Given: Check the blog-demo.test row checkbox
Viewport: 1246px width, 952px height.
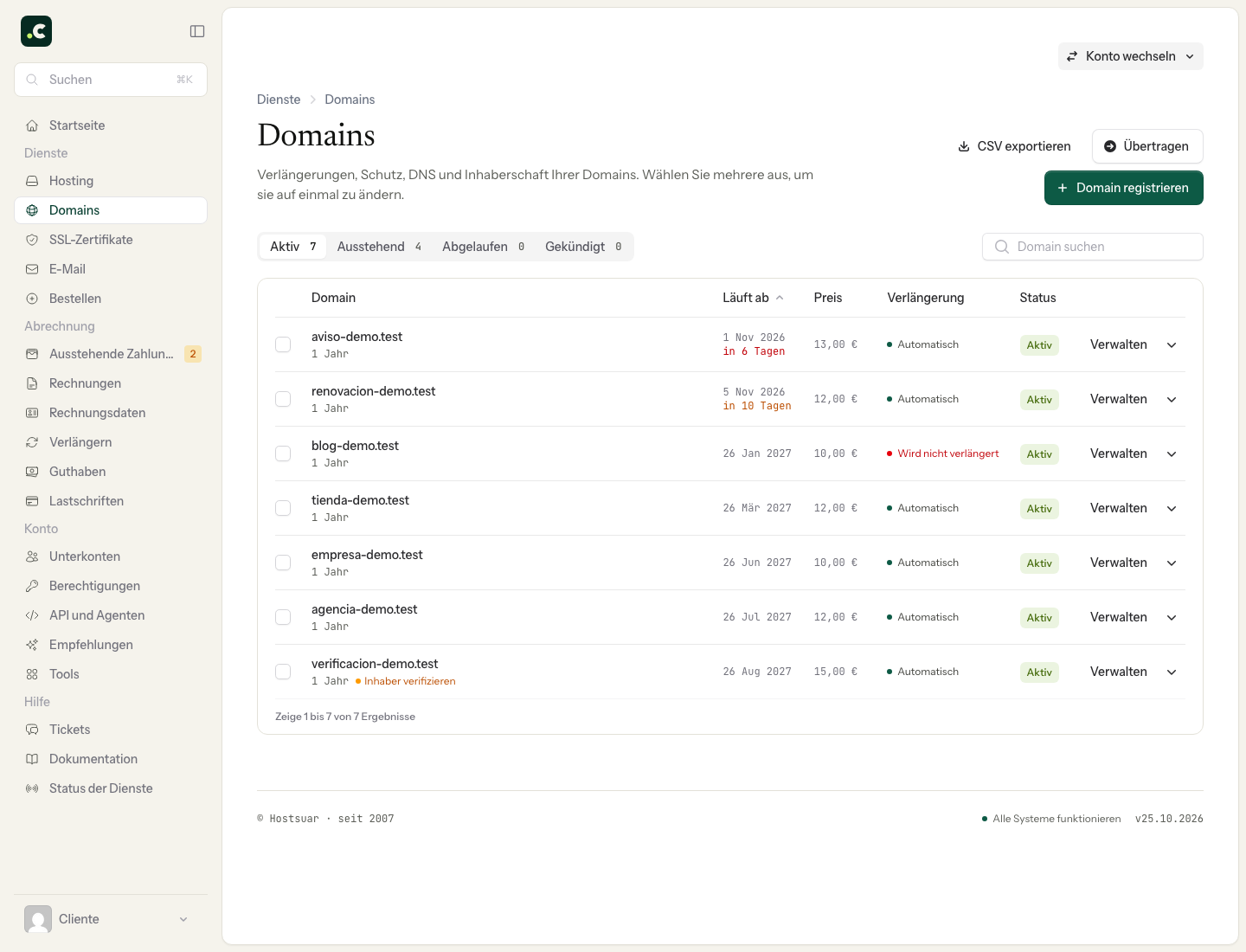Looking at the screenshot, I should [x=283, y=453].
